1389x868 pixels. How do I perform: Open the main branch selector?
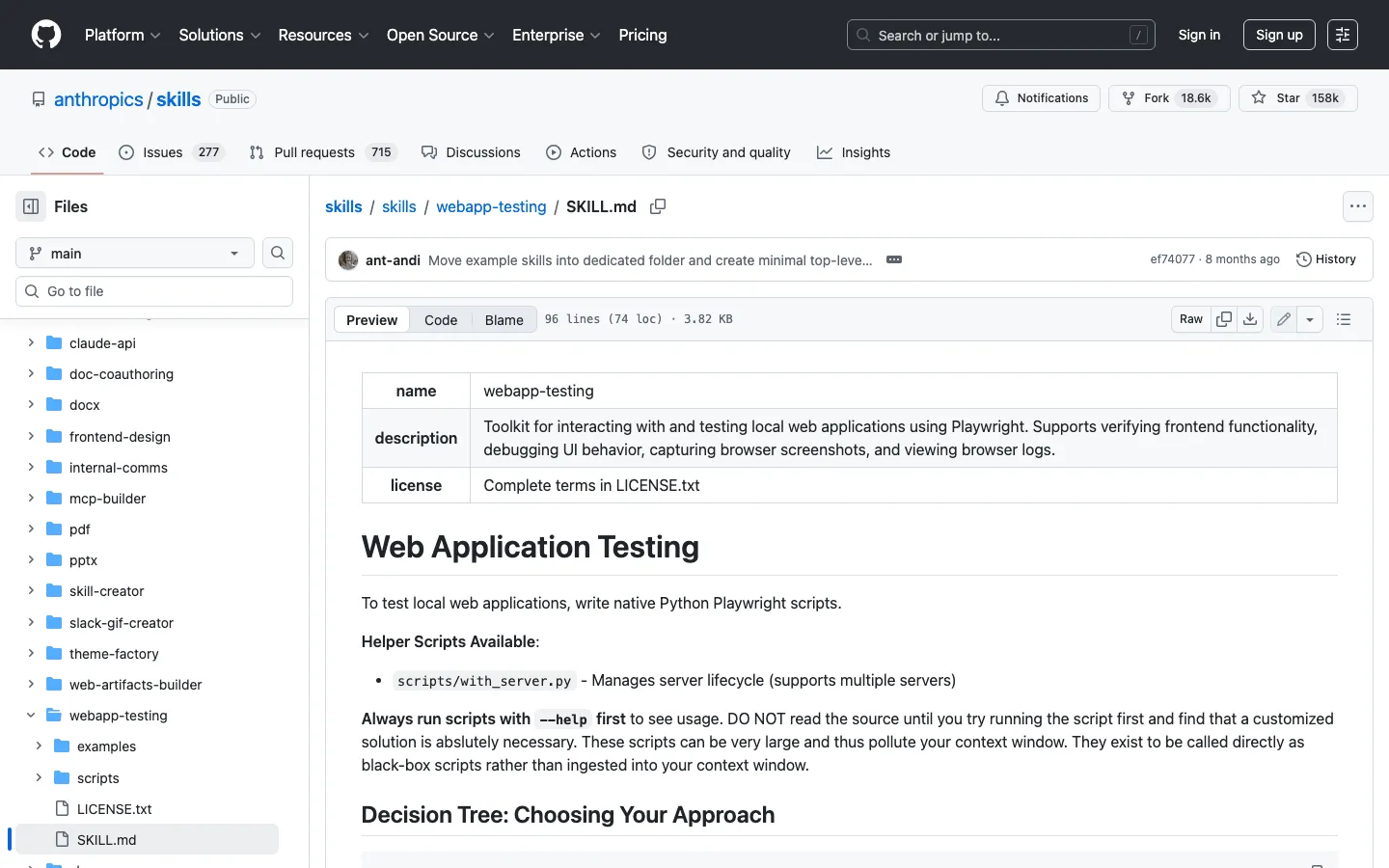click(x=135, y=253)
